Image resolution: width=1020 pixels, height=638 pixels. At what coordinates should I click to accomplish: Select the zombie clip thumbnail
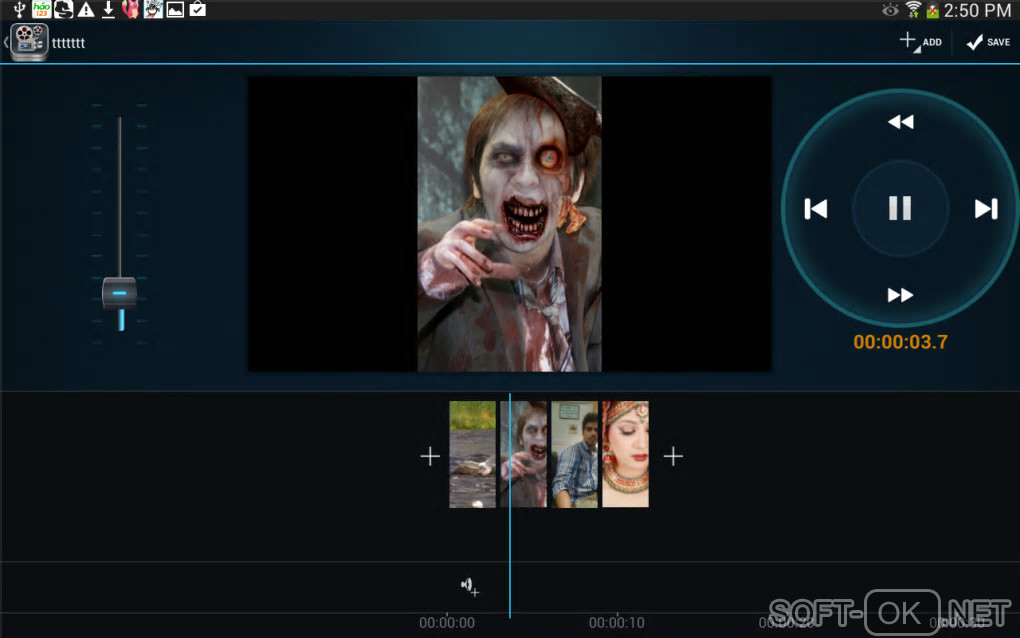point(524,454)
